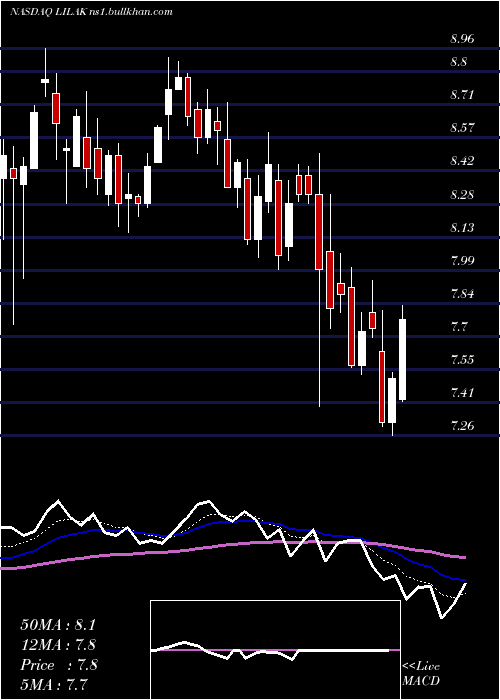Screen dimensions: 500x700
Task: Click the last white candlestick on the right
Action: (403, 359)
